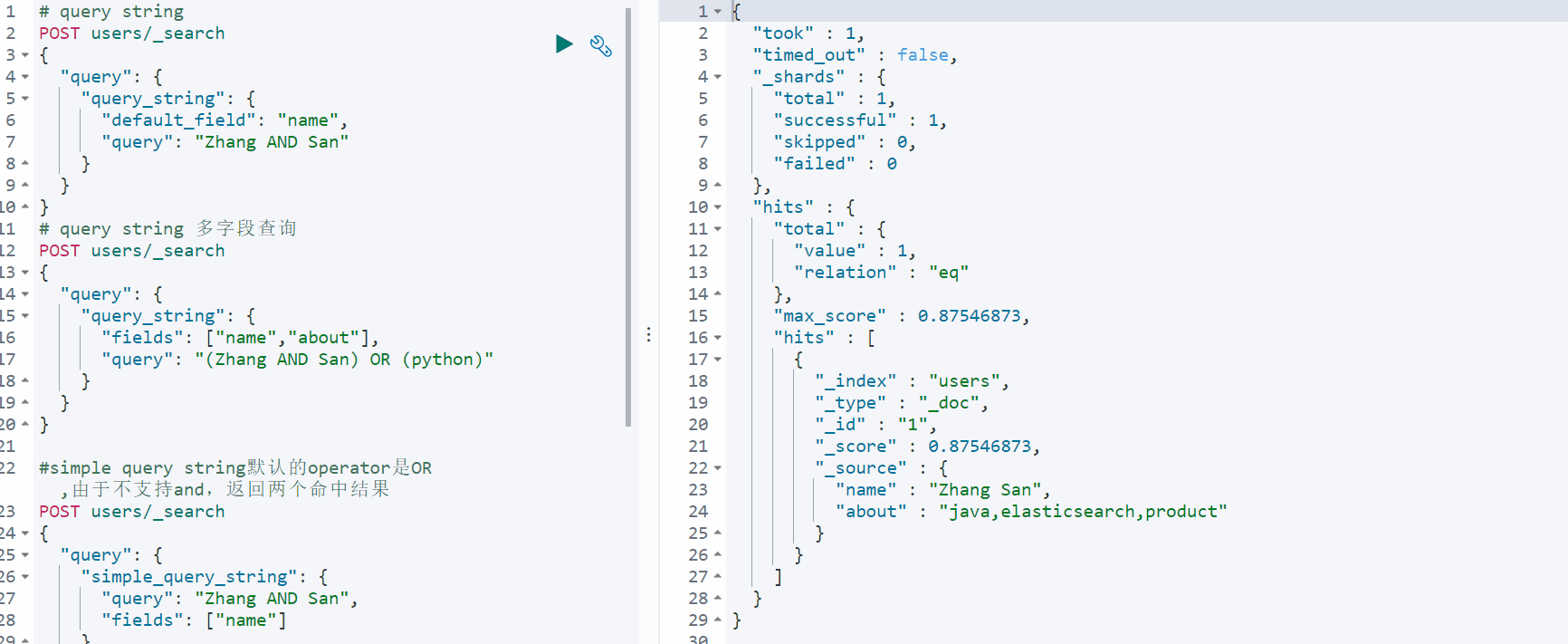Click "relation" : "eq" in response
1568x644 pixels.
point(881,273)
